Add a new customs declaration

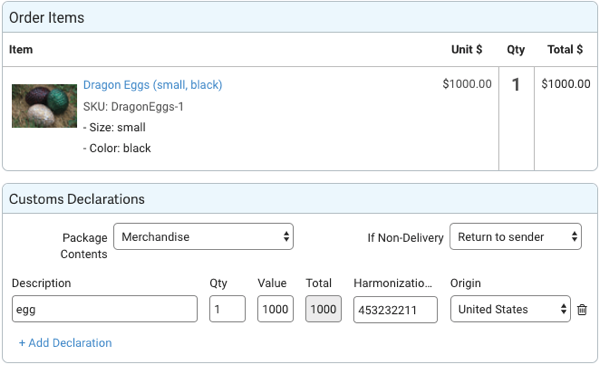pos(65,343)
